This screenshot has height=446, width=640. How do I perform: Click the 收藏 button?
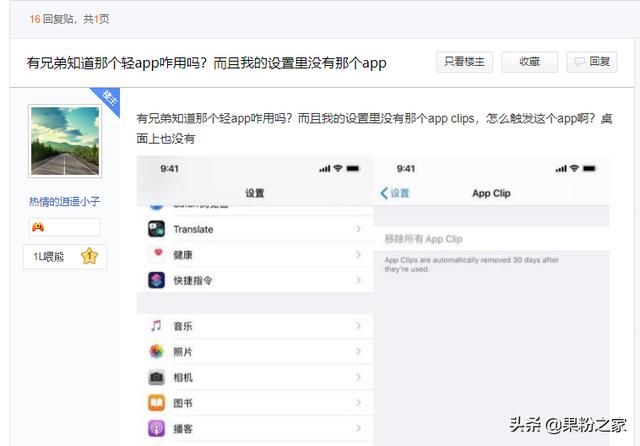coord(529,62)
